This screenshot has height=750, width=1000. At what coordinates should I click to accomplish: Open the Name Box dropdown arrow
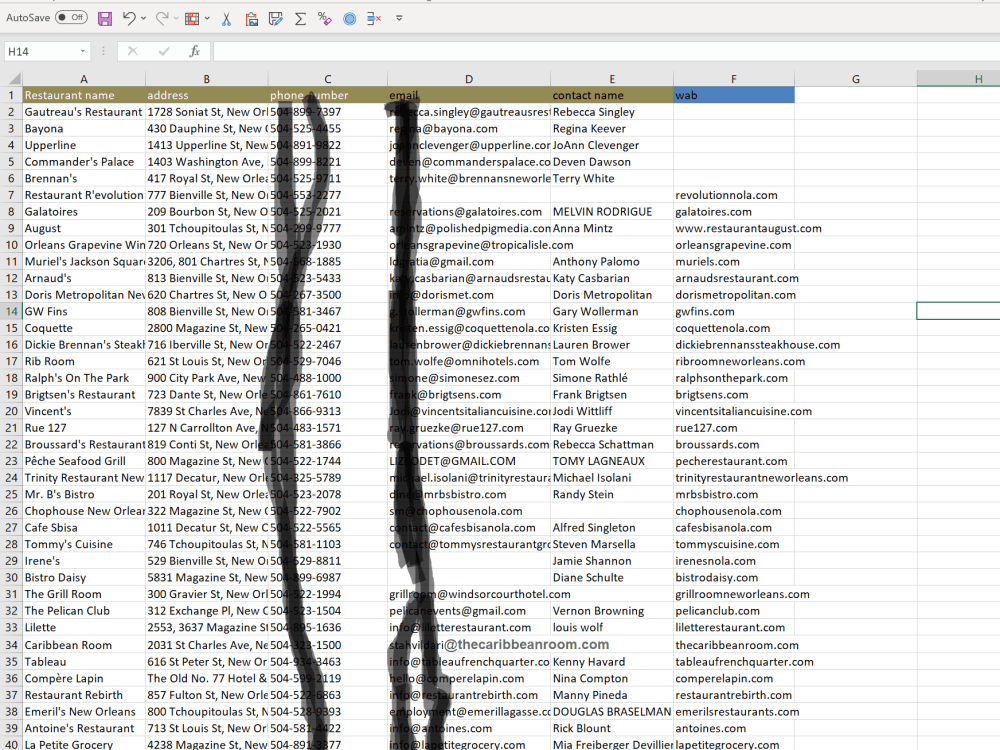(x=83, y=52)
